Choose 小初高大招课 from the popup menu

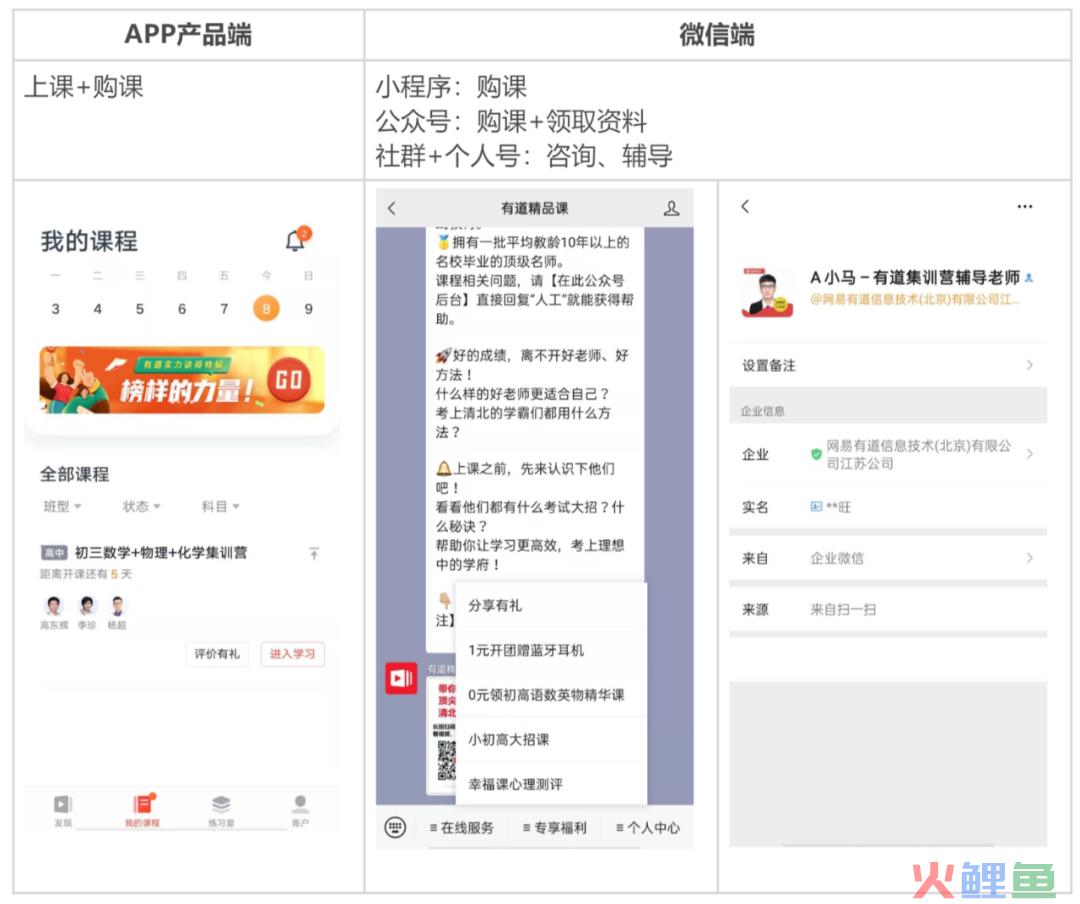click(x=551, y=740)
